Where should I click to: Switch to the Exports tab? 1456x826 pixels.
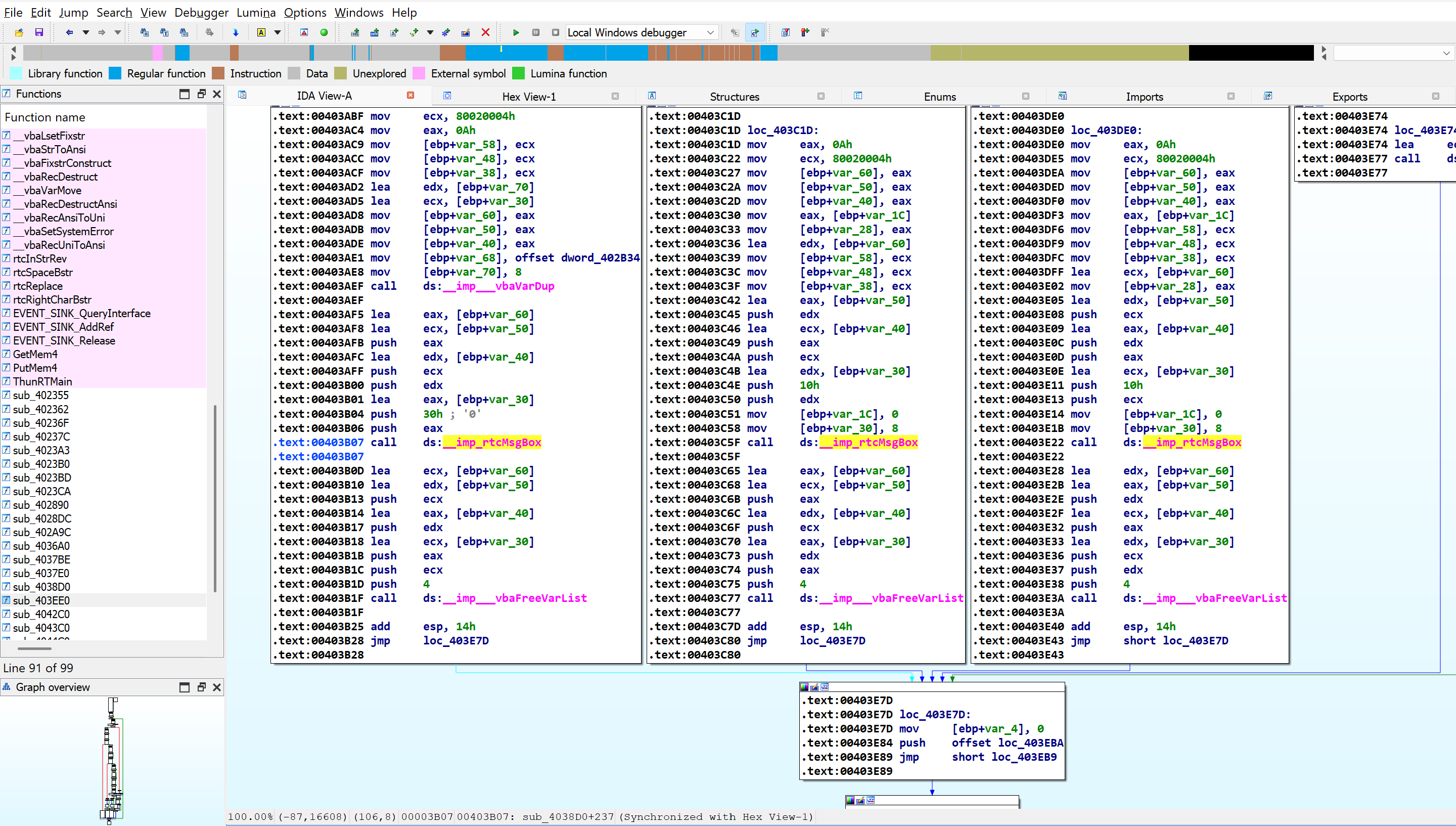(x=1349, y=97)
